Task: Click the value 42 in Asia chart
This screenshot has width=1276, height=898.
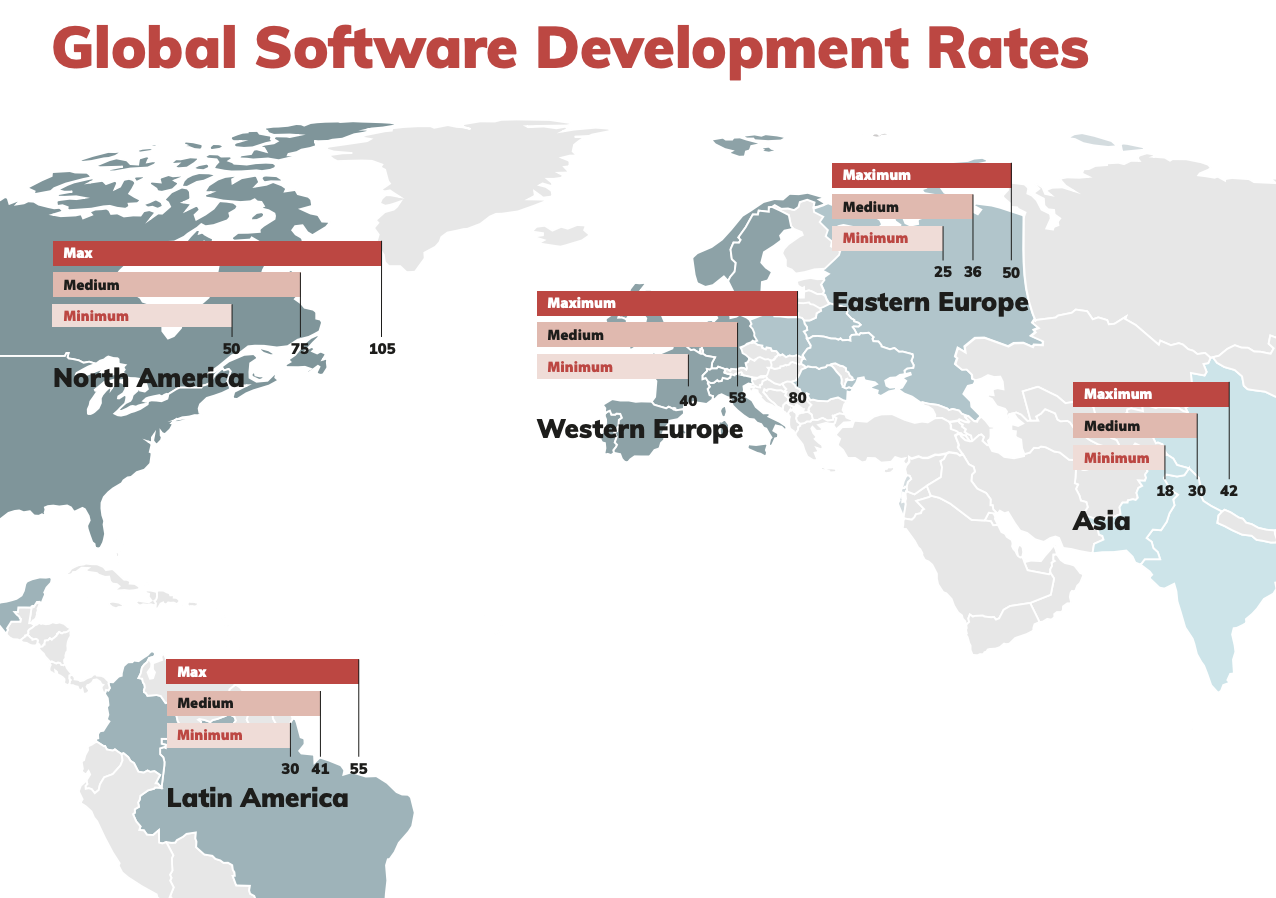Action: 1229,491
